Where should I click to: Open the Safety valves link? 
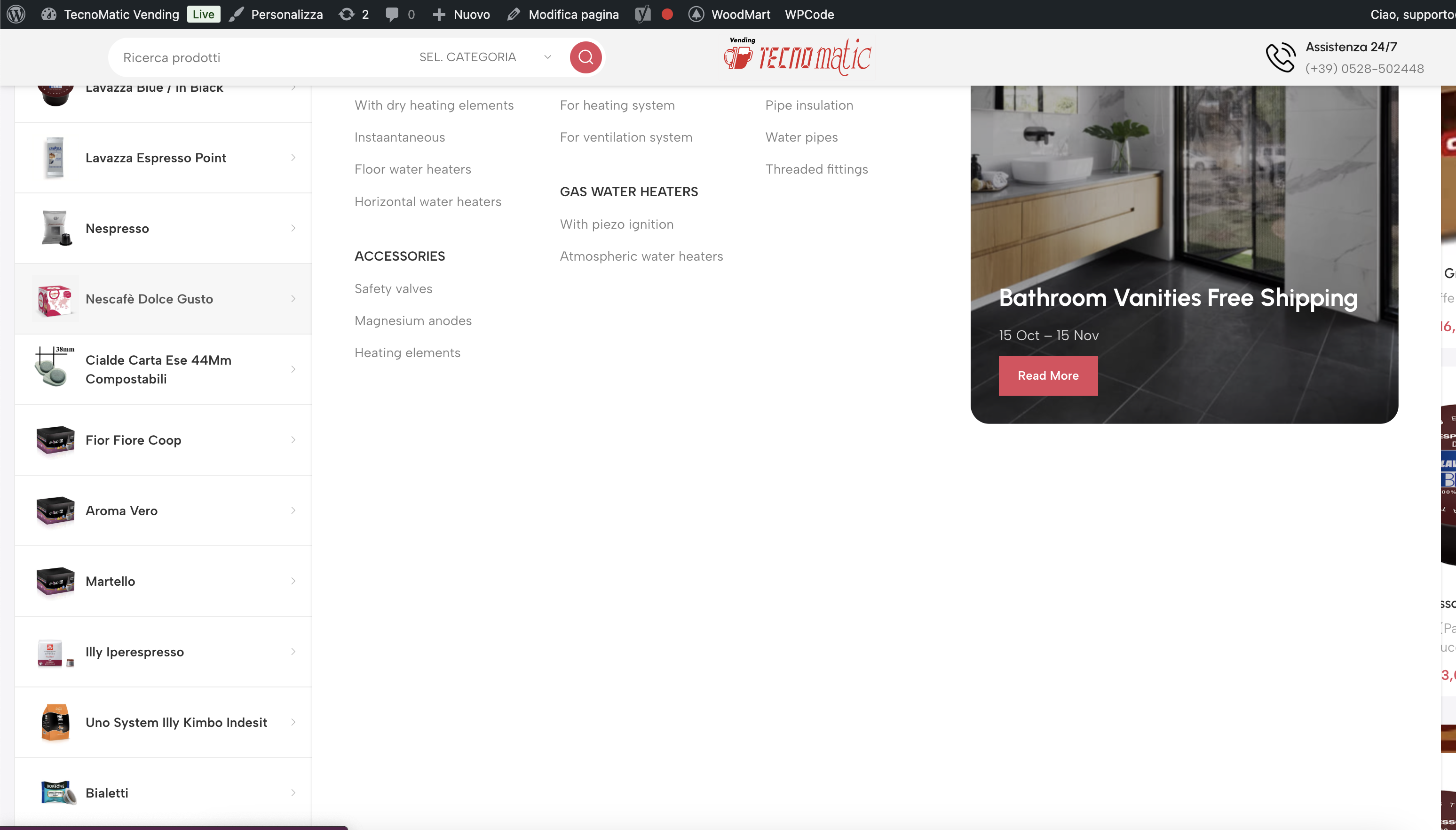[x=393, y=288]
